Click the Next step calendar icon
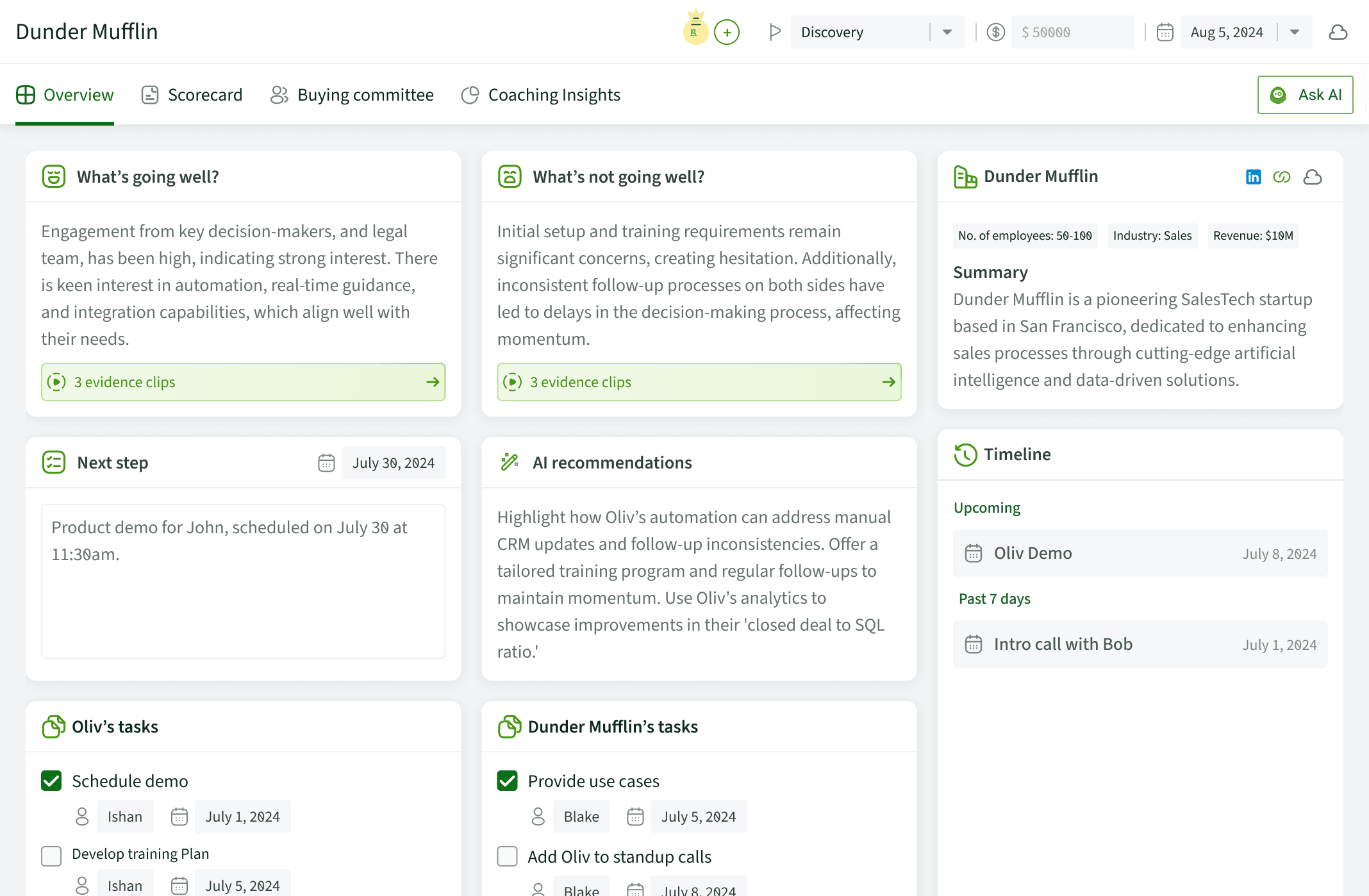The width and height of the screenshot is (1369, 896). click(326, 463)
